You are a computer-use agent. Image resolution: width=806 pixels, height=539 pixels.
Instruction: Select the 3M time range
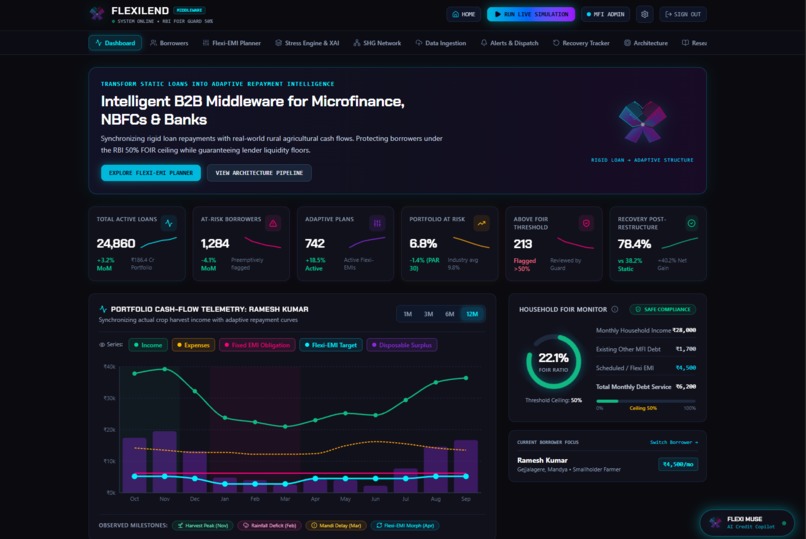click(x=429, y=314)
